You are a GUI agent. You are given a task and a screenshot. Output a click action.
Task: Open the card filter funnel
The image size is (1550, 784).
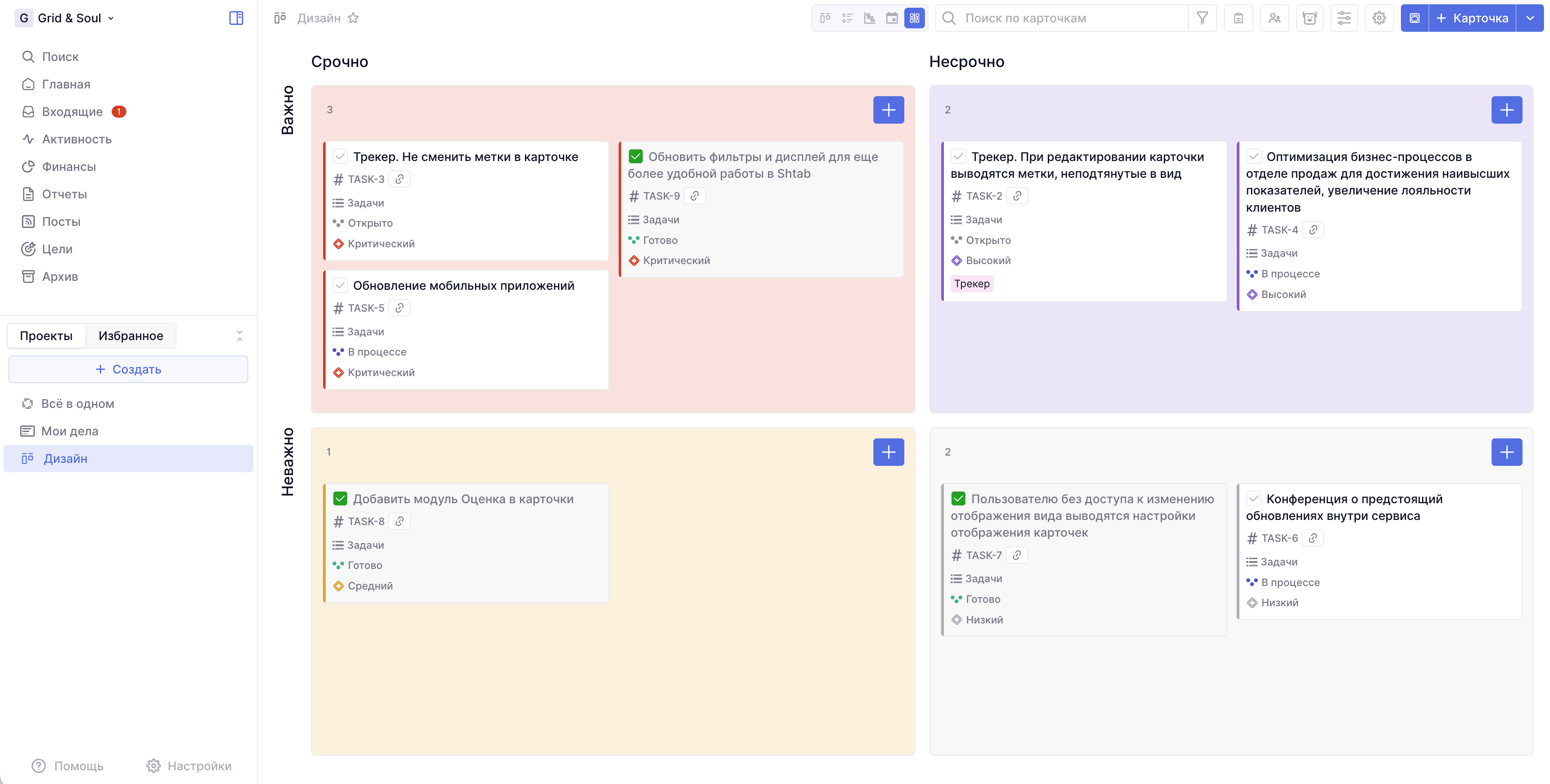coord(1202,18)
